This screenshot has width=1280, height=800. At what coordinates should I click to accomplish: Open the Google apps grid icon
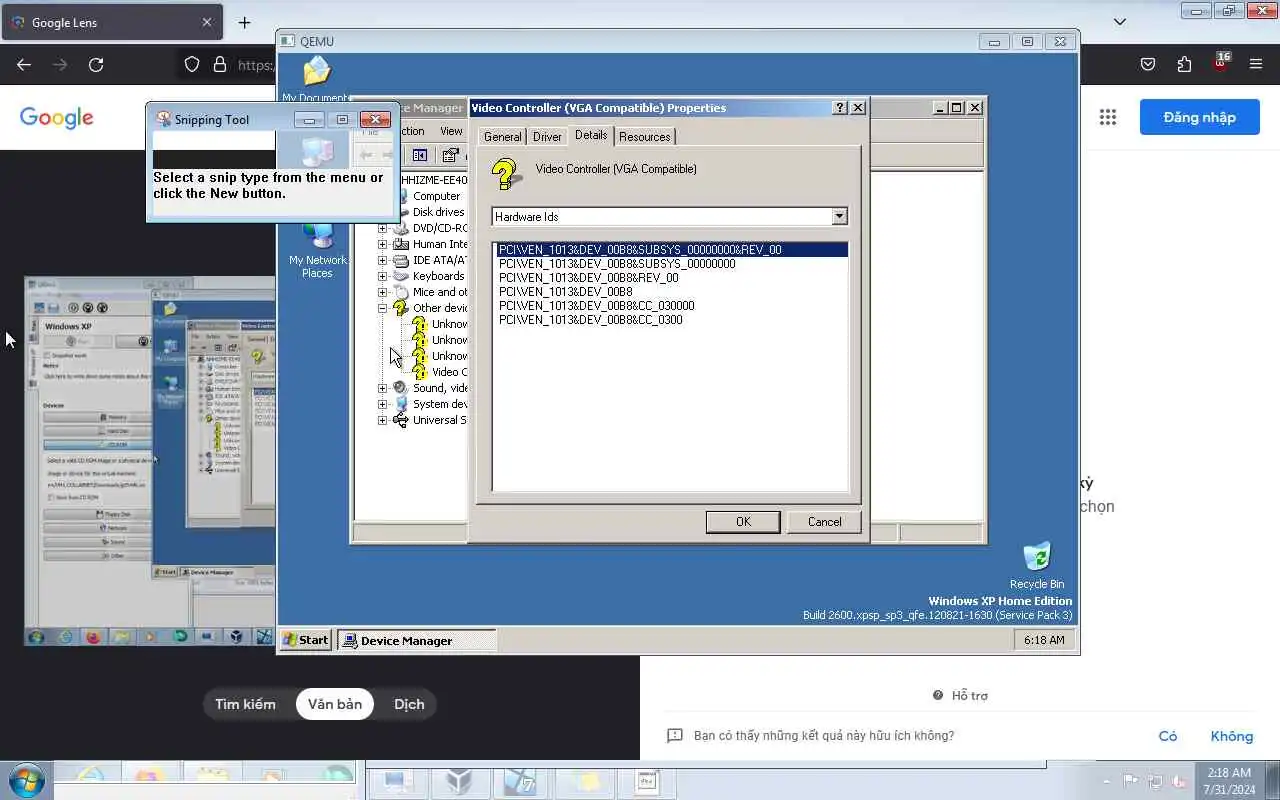click(1108, 117)
